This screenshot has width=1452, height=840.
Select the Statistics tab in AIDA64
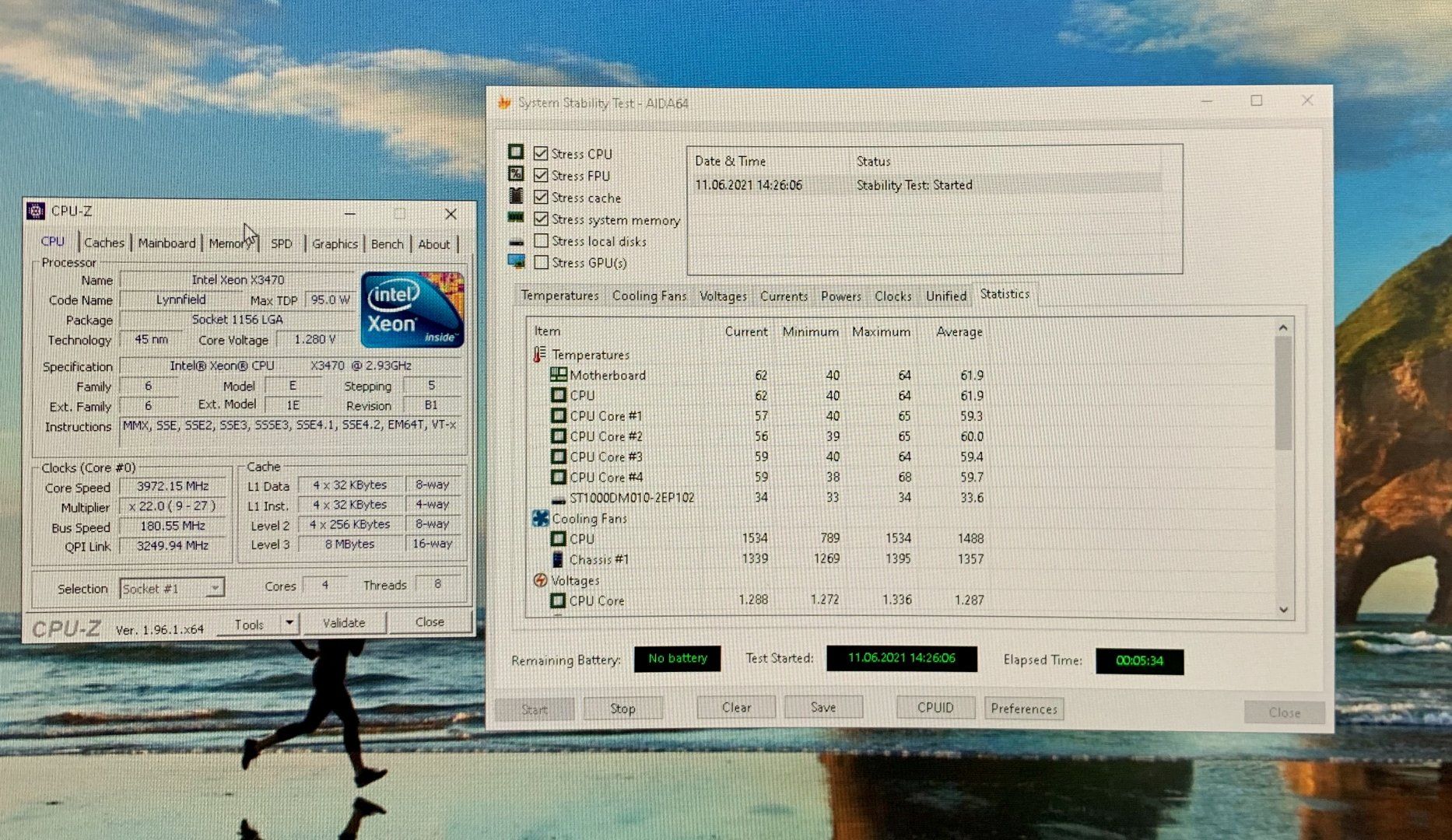(x=1005, y=294)
